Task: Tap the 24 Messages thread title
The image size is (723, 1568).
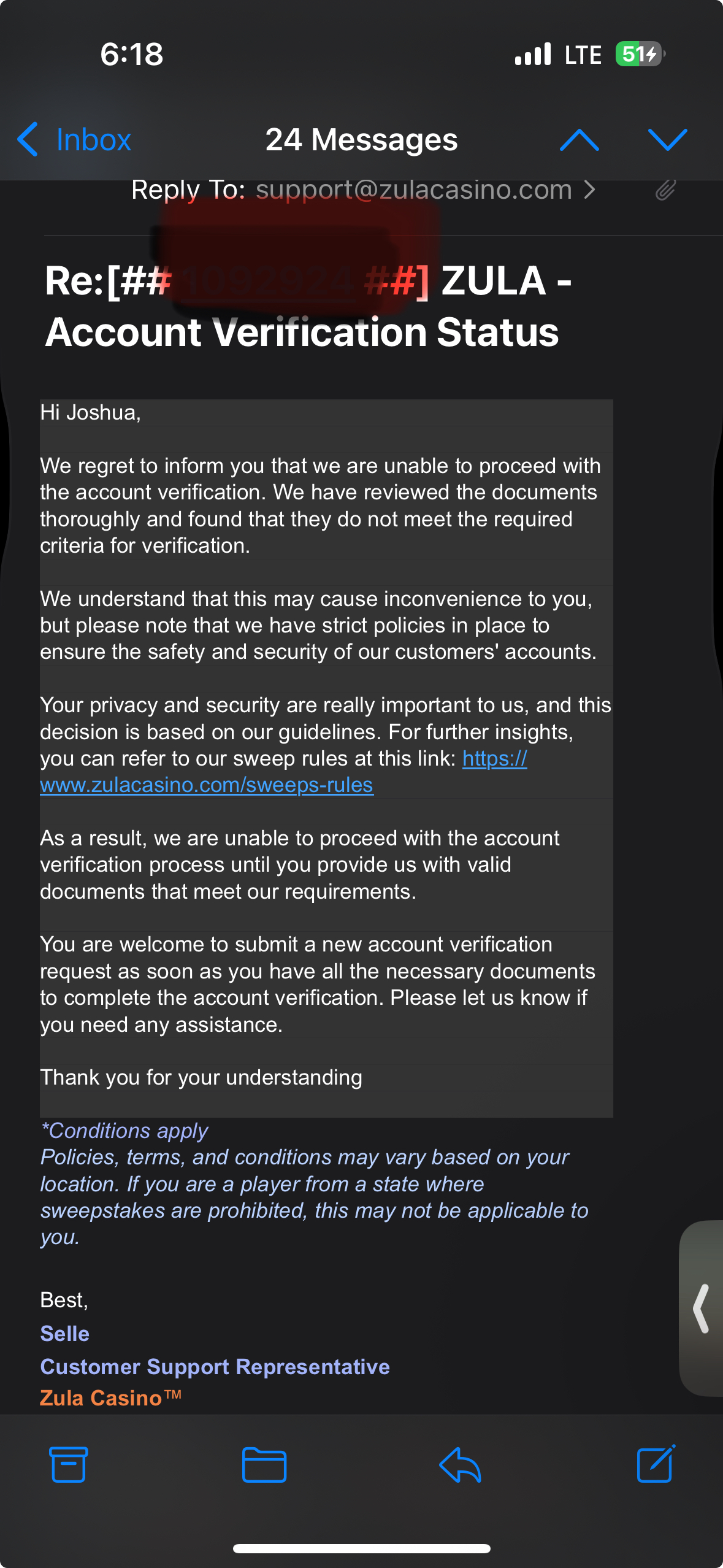Action: (361, 140)
